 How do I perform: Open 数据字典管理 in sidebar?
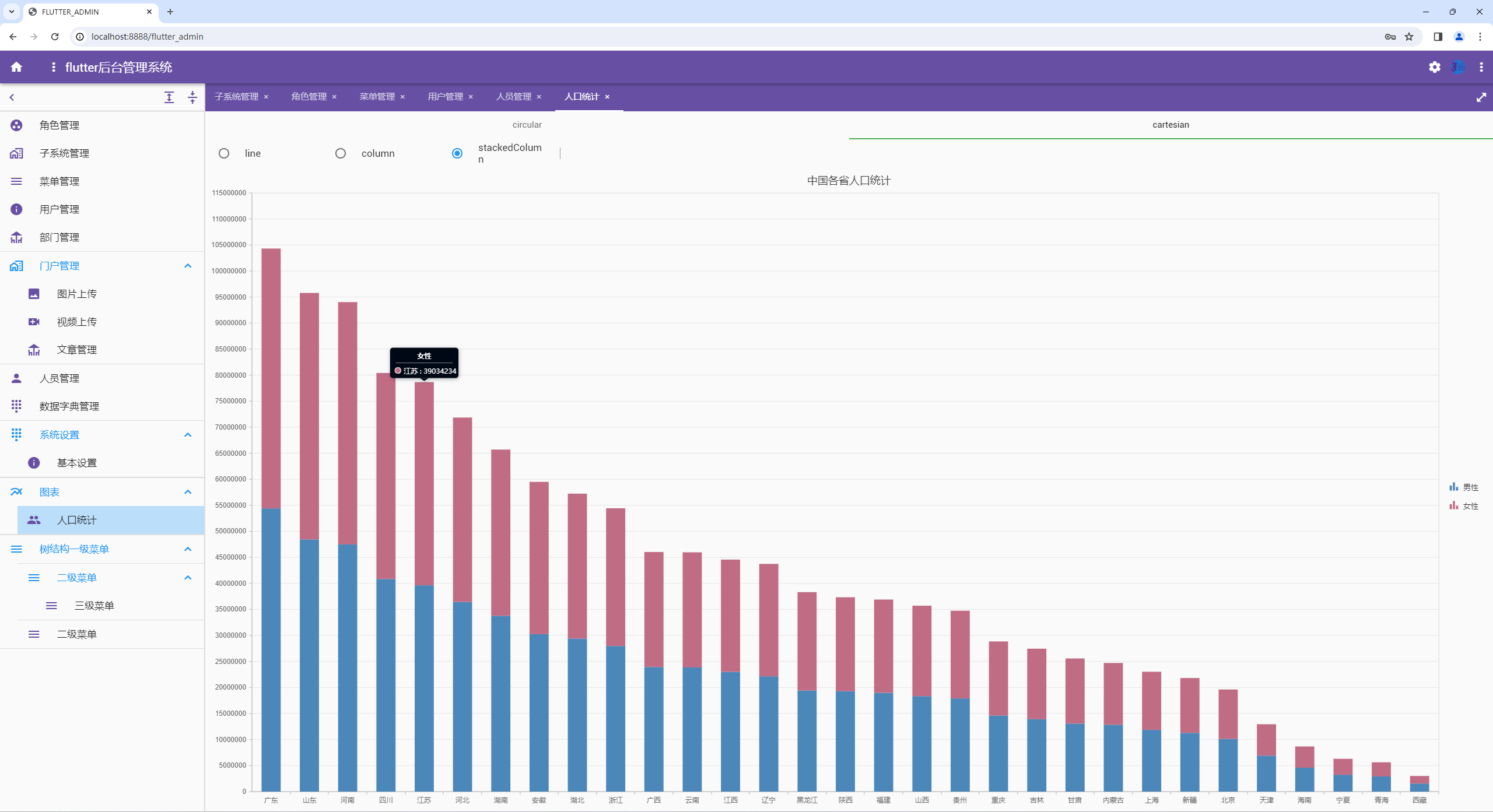click(69, 406)
